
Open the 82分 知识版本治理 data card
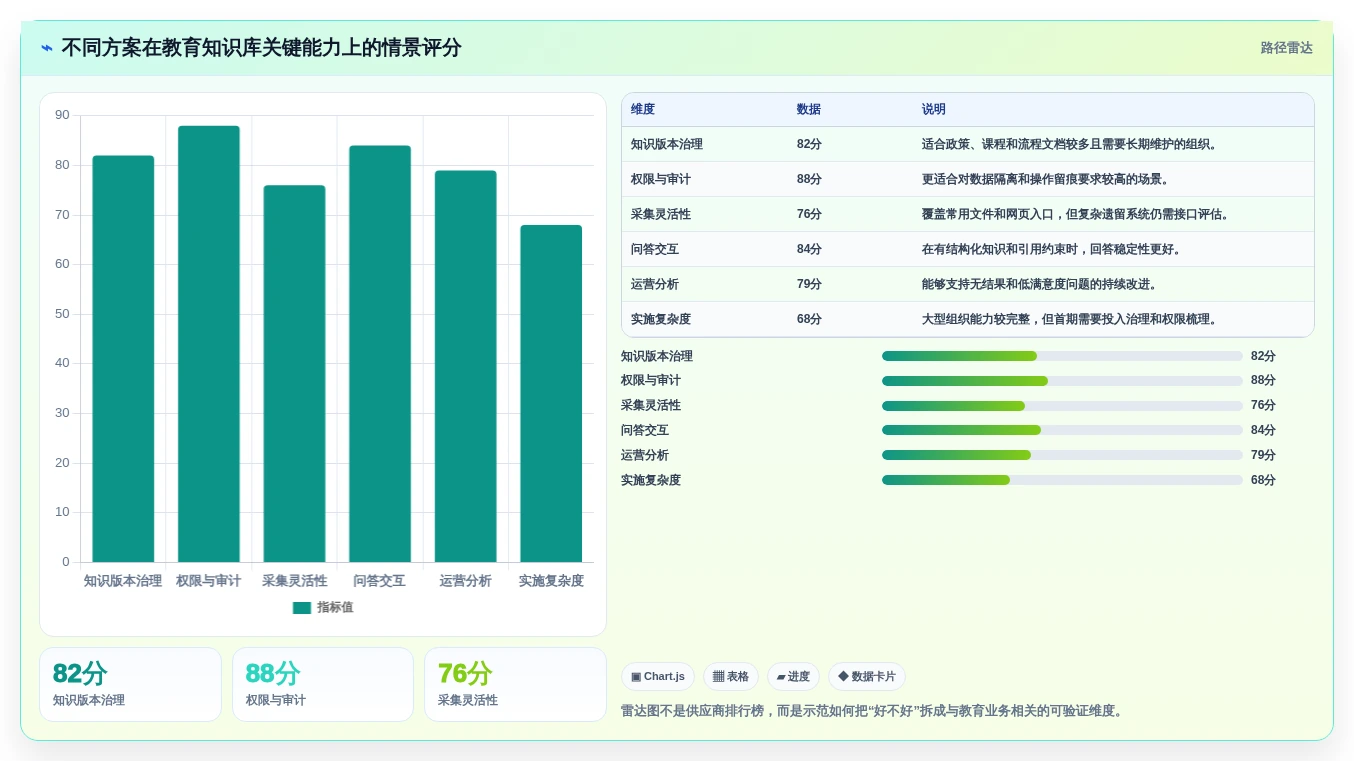point(130,684)
